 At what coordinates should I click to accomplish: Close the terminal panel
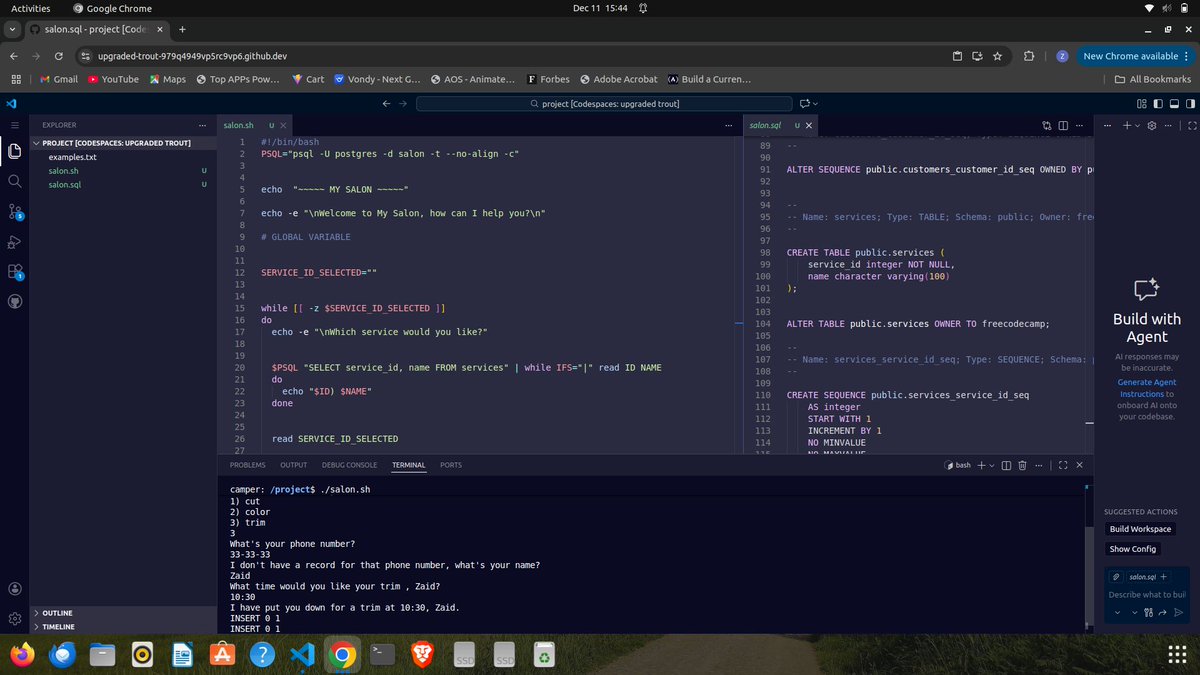pyautogui.click(x=1079, y=465)
